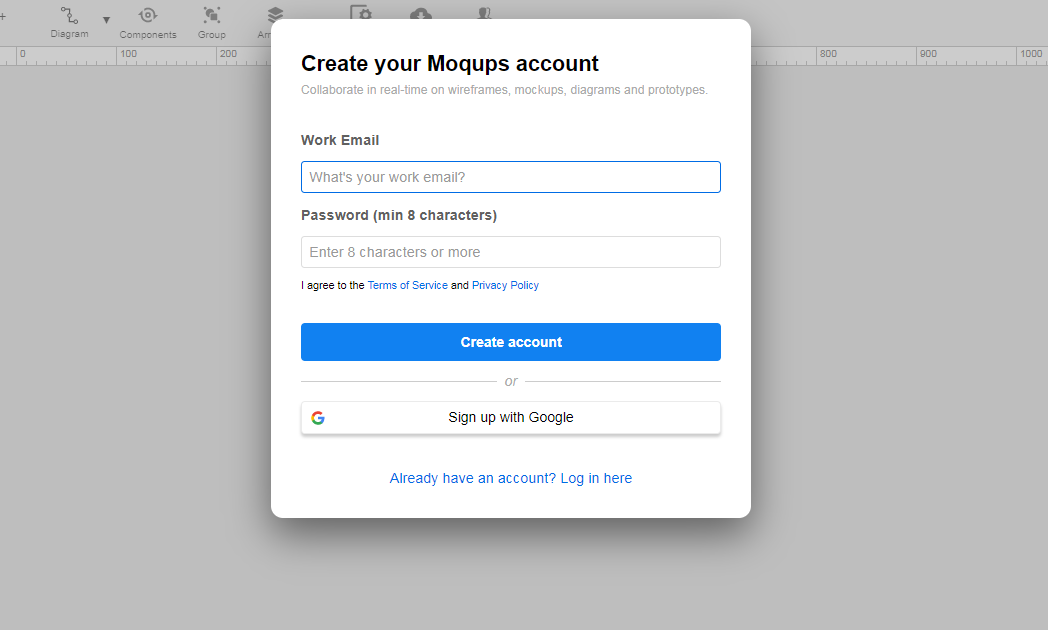Click the page settings gear icon
The width and height of the screenshot is (1048, 630).
pyautogui.click(x=361, y=13)
